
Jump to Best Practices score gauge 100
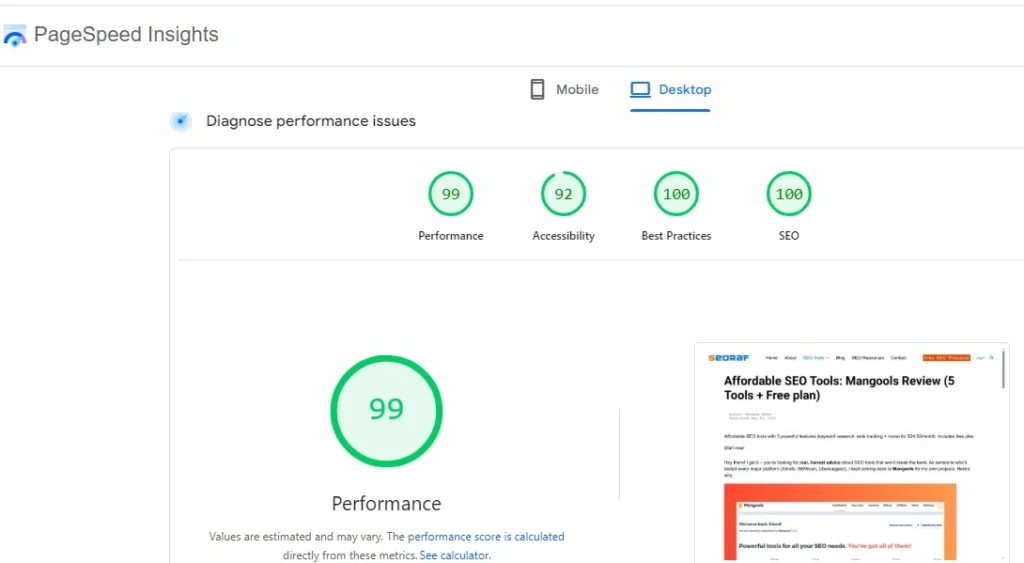point(676,194)
